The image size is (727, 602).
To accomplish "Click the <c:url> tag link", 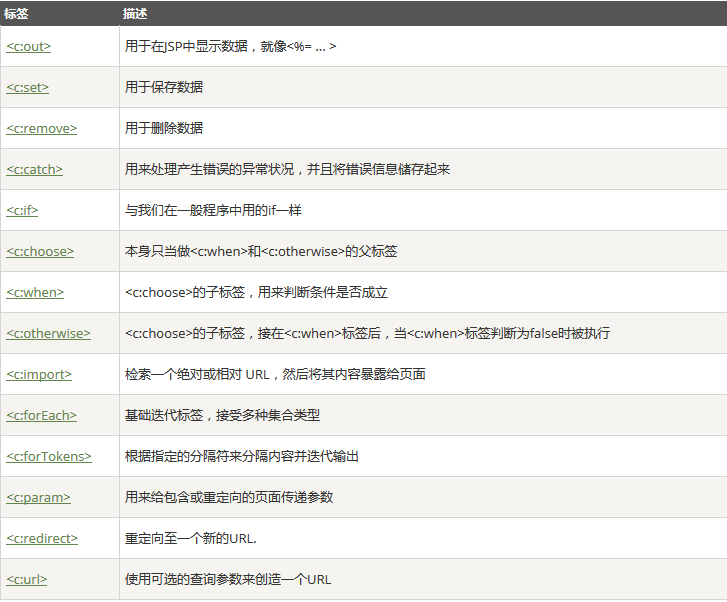I will coord(27,579).
